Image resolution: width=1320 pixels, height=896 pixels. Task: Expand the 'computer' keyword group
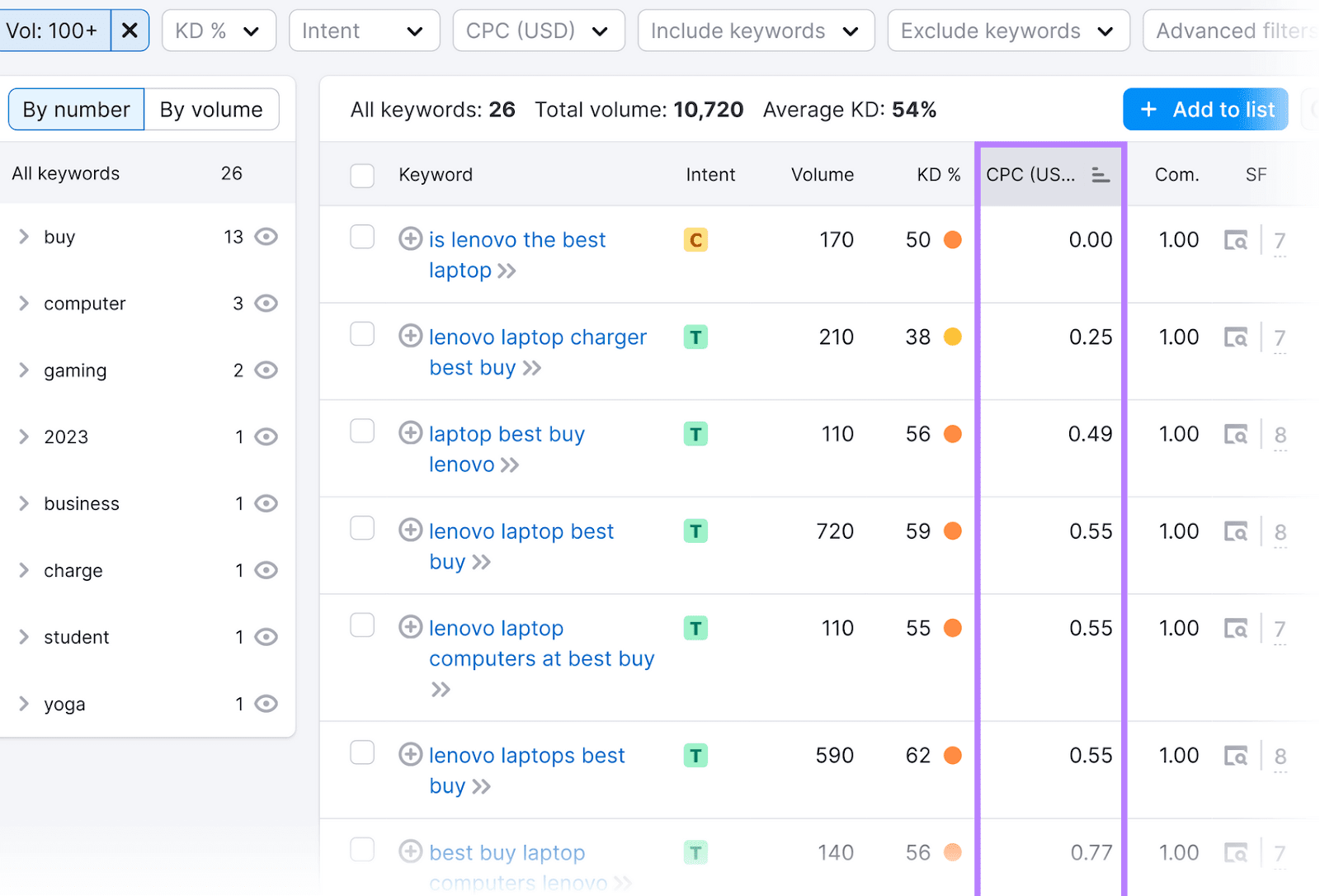pos(24,304)
